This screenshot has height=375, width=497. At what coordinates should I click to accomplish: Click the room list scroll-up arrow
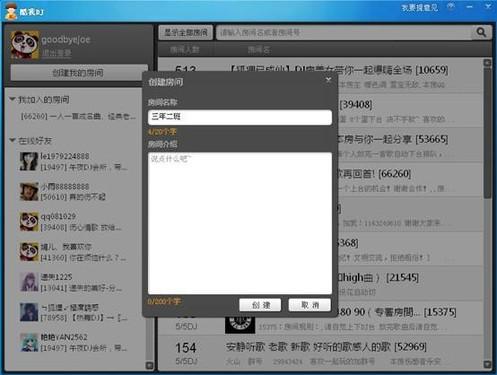487,63
